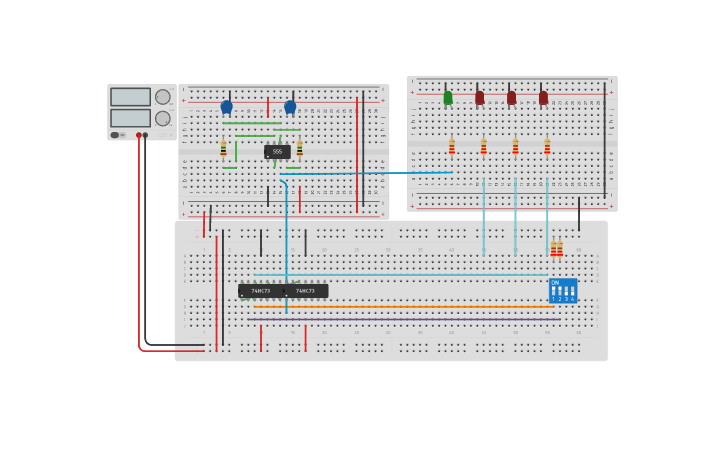The image size is (725, 453).
Task: Select the long red wire from power supply
Action: 139,243
